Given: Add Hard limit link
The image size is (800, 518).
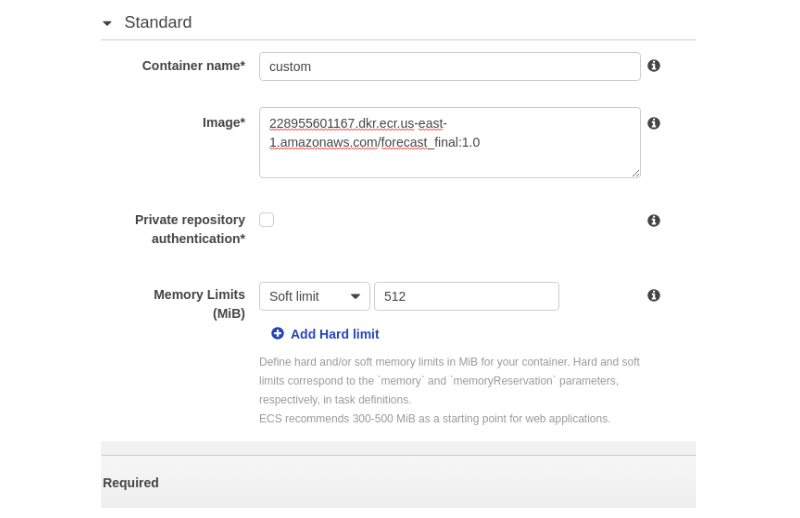Looking at the screenshot, I should (335, 334).
